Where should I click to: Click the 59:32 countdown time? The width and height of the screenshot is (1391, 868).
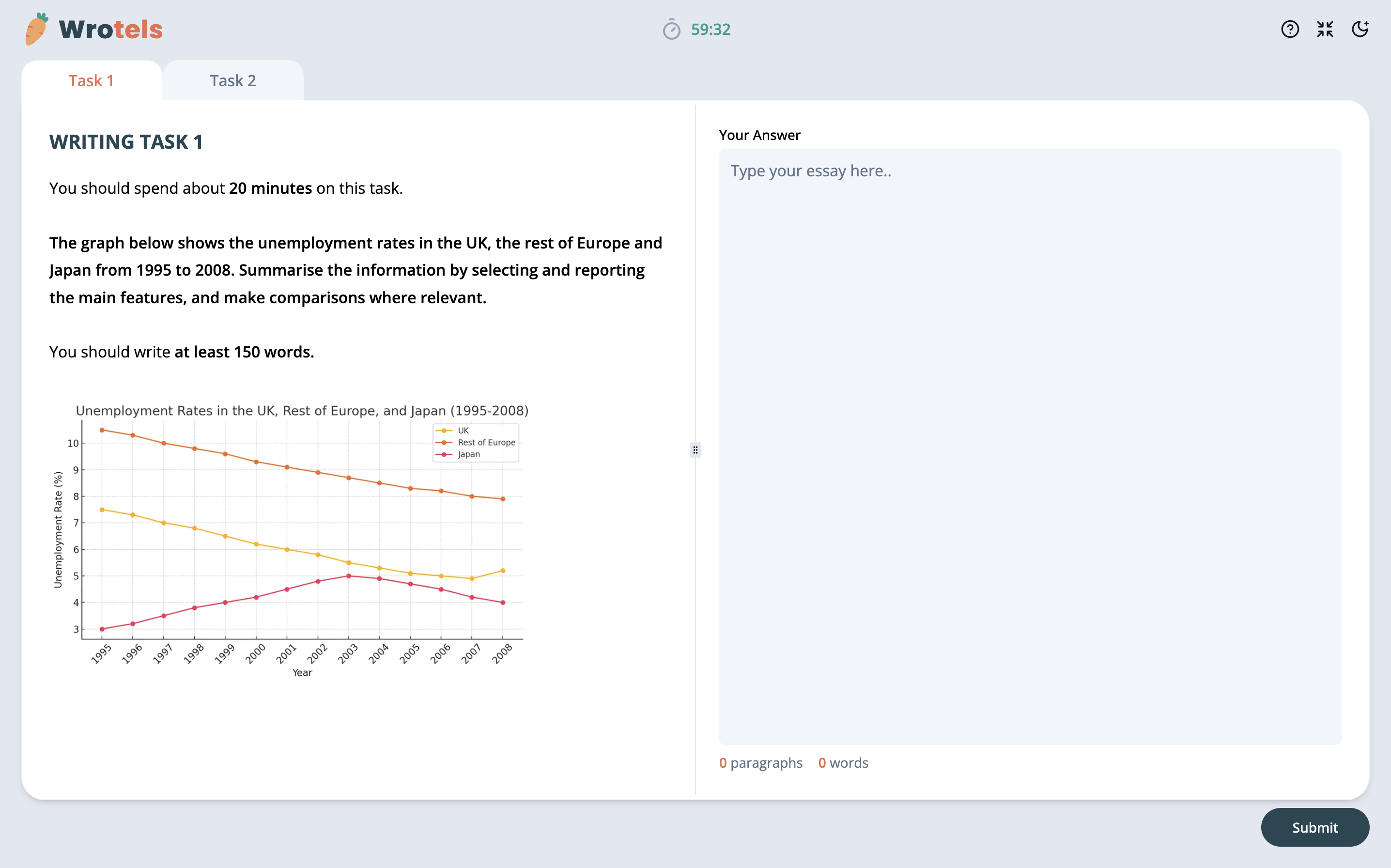click(x=711, y=29)
